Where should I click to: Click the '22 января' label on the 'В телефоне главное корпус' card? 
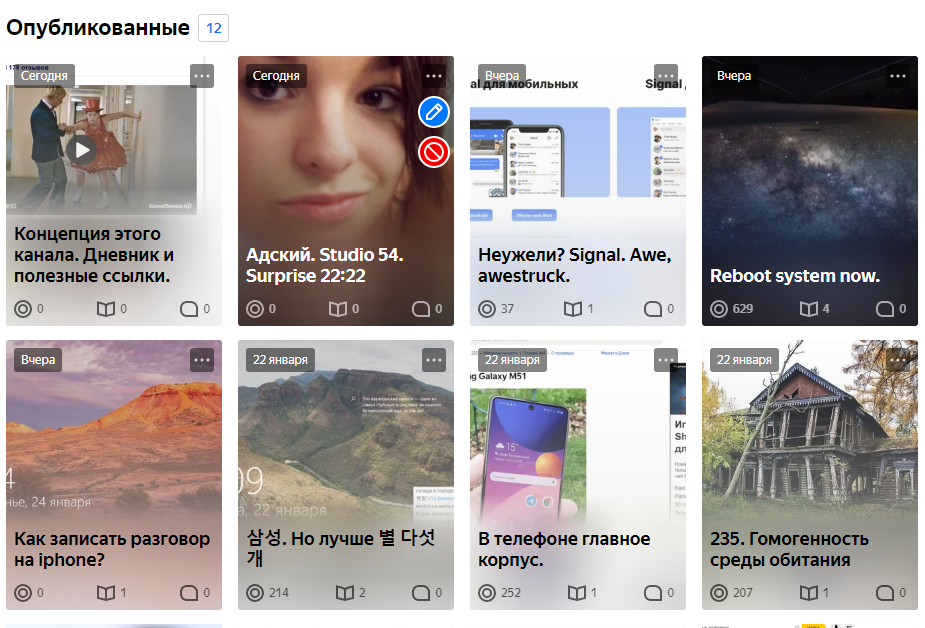512,360
